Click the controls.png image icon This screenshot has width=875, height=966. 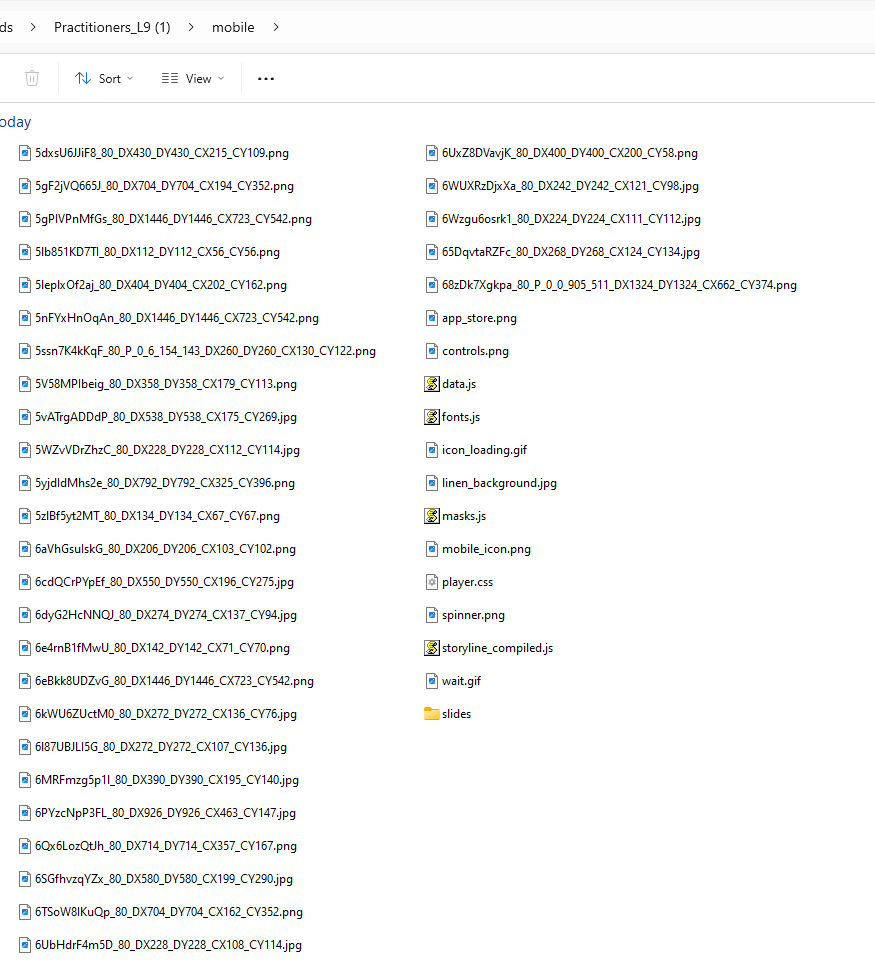point(432,351)
